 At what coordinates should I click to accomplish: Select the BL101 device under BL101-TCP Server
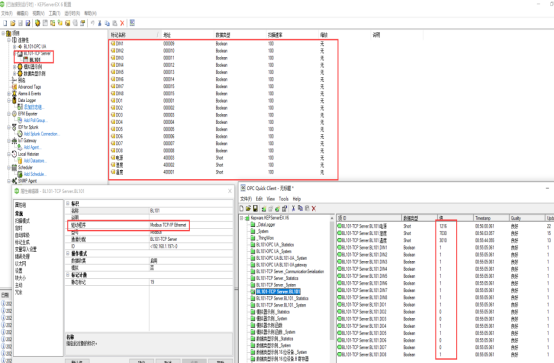point(35,59)
